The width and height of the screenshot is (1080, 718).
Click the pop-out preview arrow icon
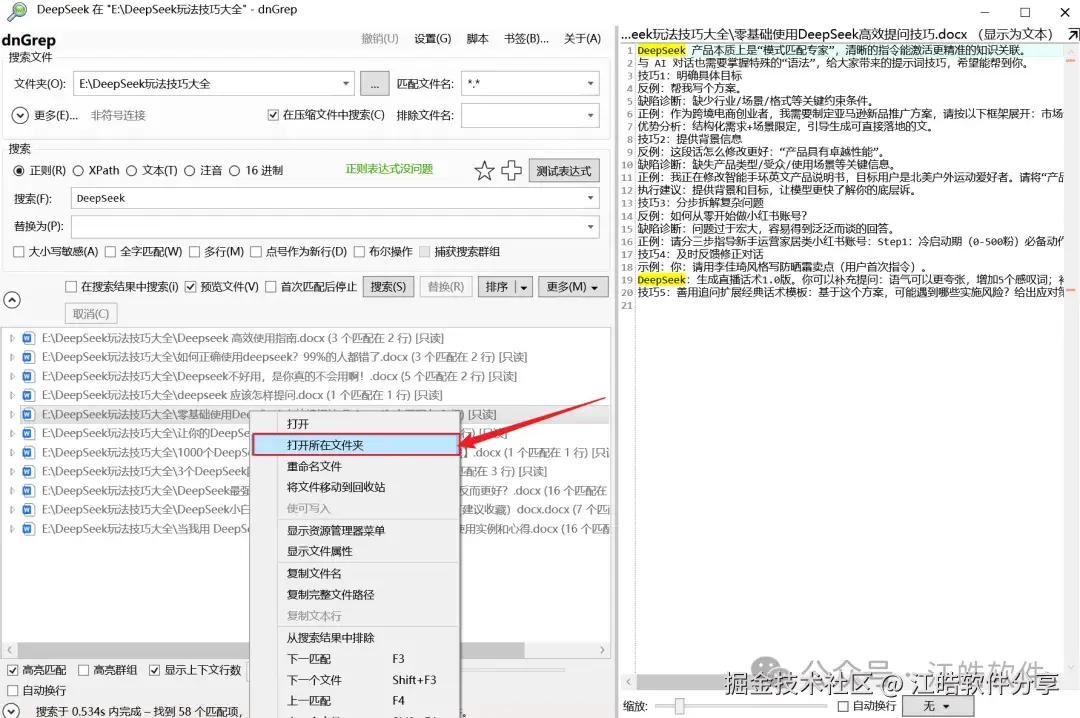[x=1073, y=34]
